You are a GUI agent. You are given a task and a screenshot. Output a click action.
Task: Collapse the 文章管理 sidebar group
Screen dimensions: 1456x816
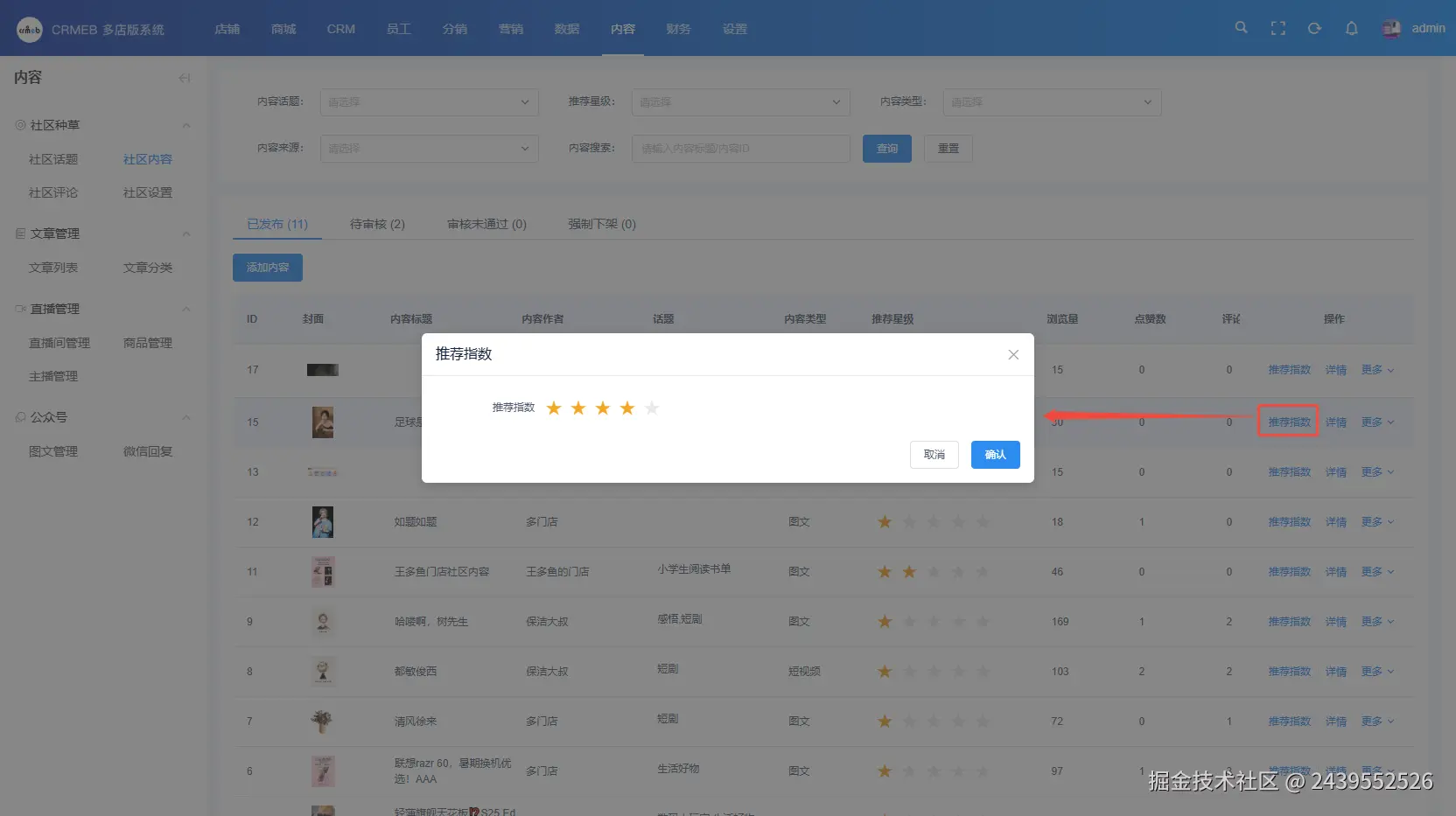[186, 234]
